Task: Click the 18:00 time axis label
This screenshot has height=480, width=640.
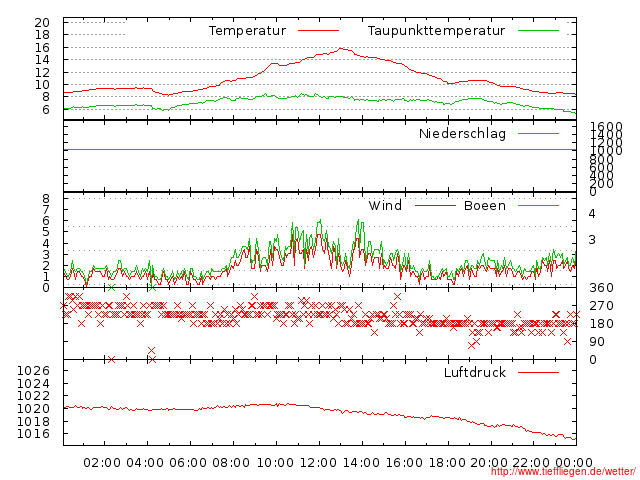Action: [x=447, y=463]
